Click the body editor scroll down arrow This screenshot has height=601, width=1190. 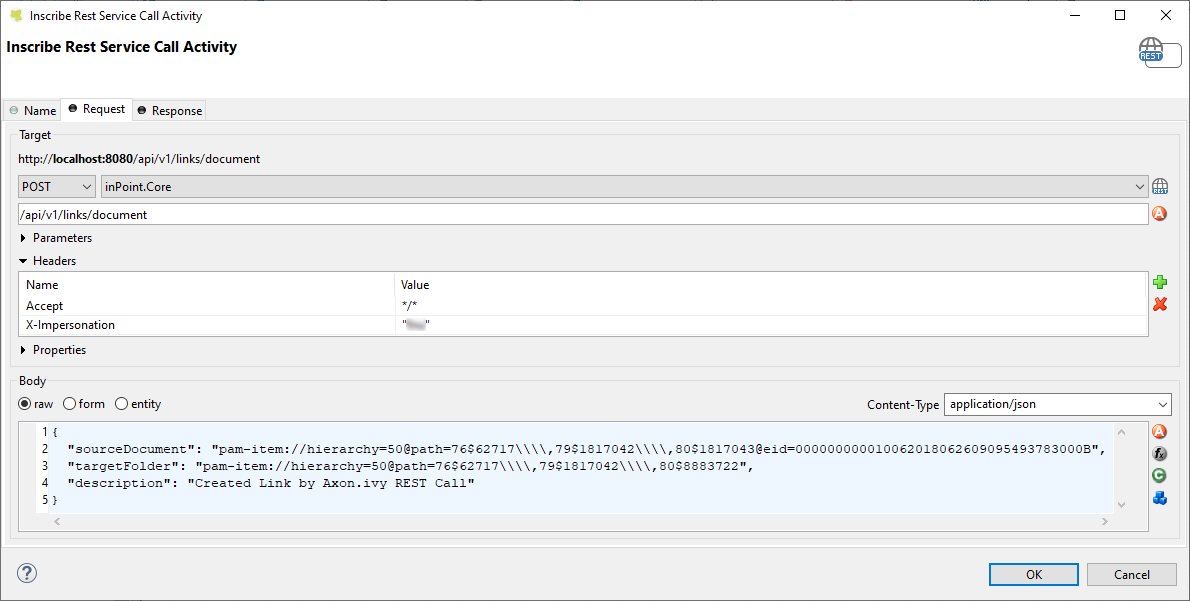1122,505
